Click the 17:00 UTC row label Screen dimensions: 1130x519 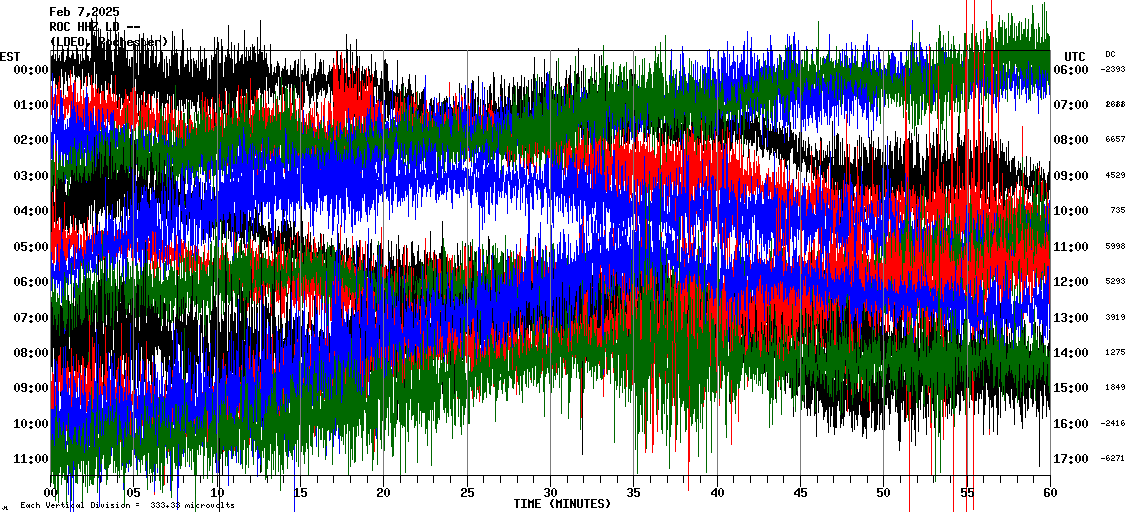(x=1075, y=459)
